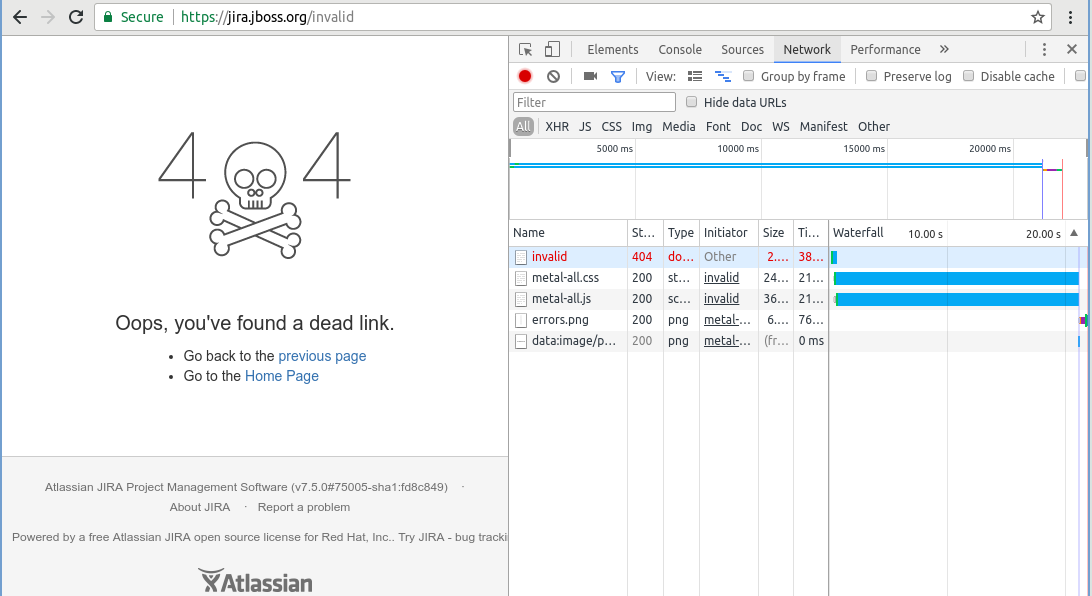Toggle the overview waterfall view icon
This screenshot has height=596, width=1092.
(723, 76)
